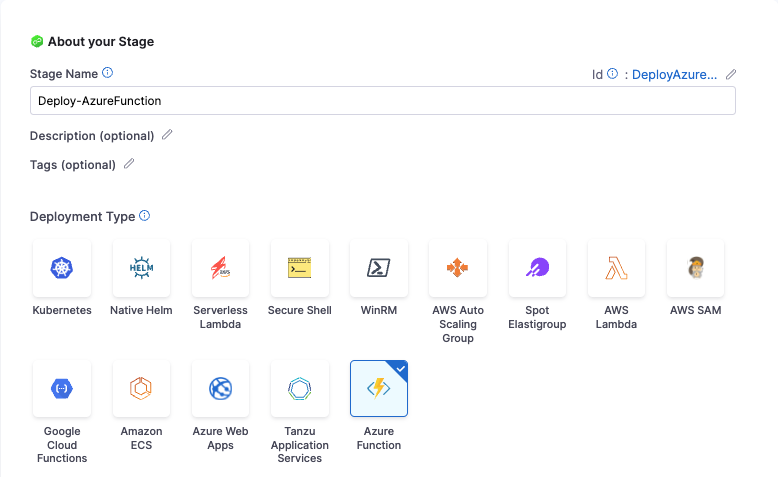Select AWS Auto Scaling Group card

pos(458,268)
